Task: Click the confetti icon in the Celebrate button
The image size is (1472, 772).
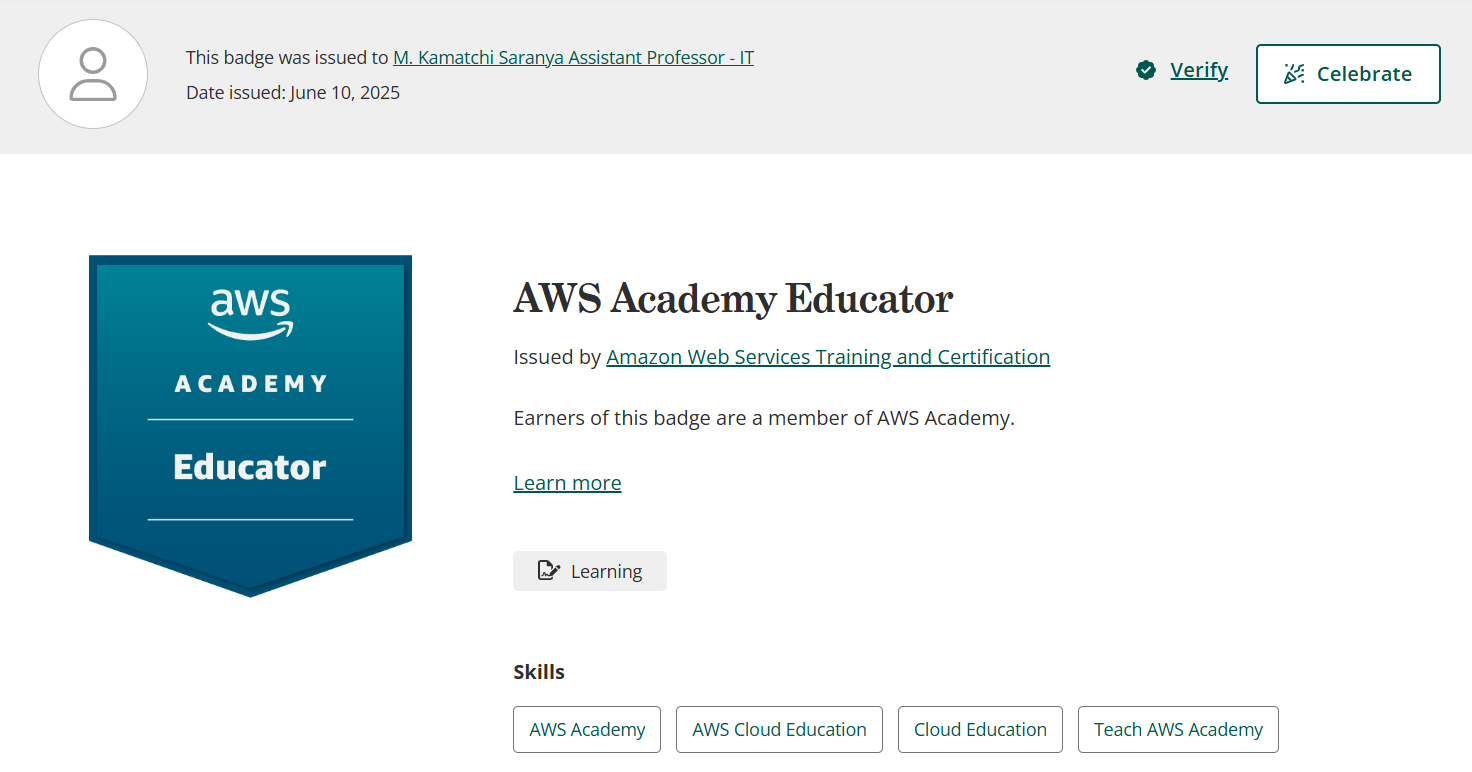Action: (x=1294, y=74)
